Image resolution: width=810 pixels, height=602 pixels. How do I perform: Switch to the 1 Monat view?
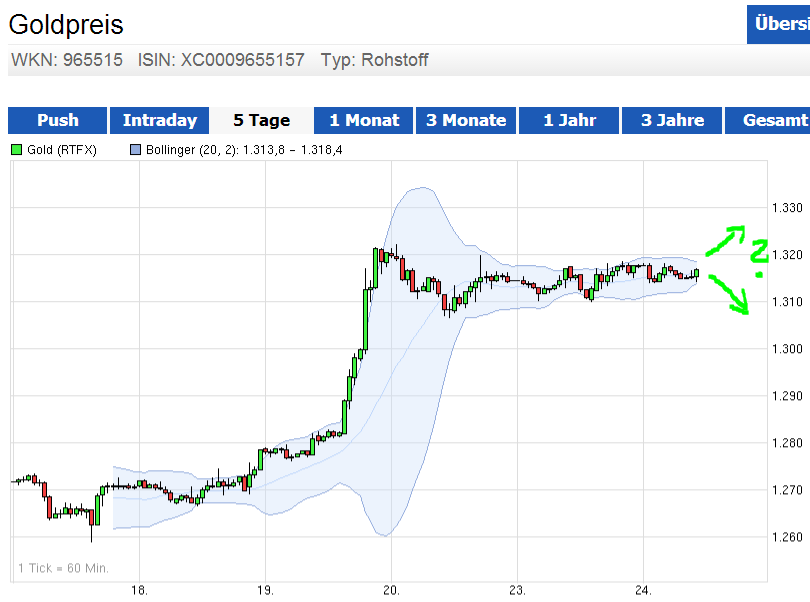point(364,120)
